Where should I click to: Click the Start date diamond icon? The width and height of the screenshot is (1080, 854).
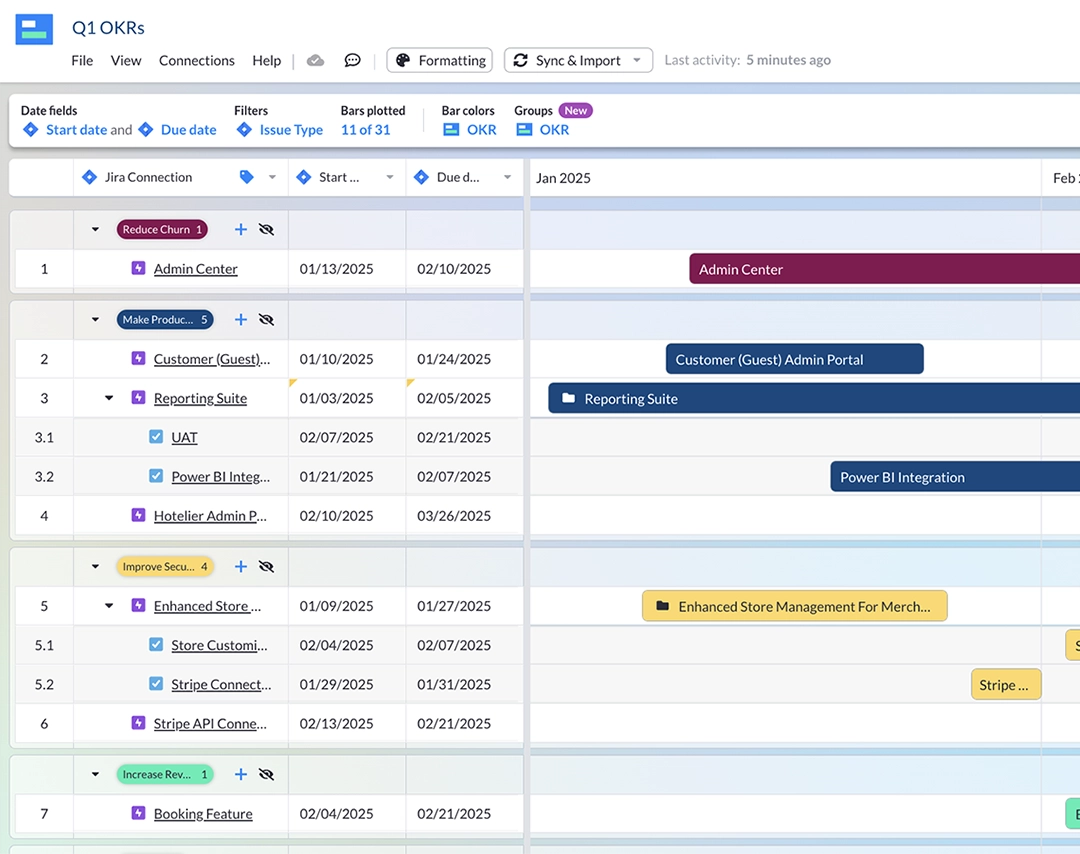(30, 129)
